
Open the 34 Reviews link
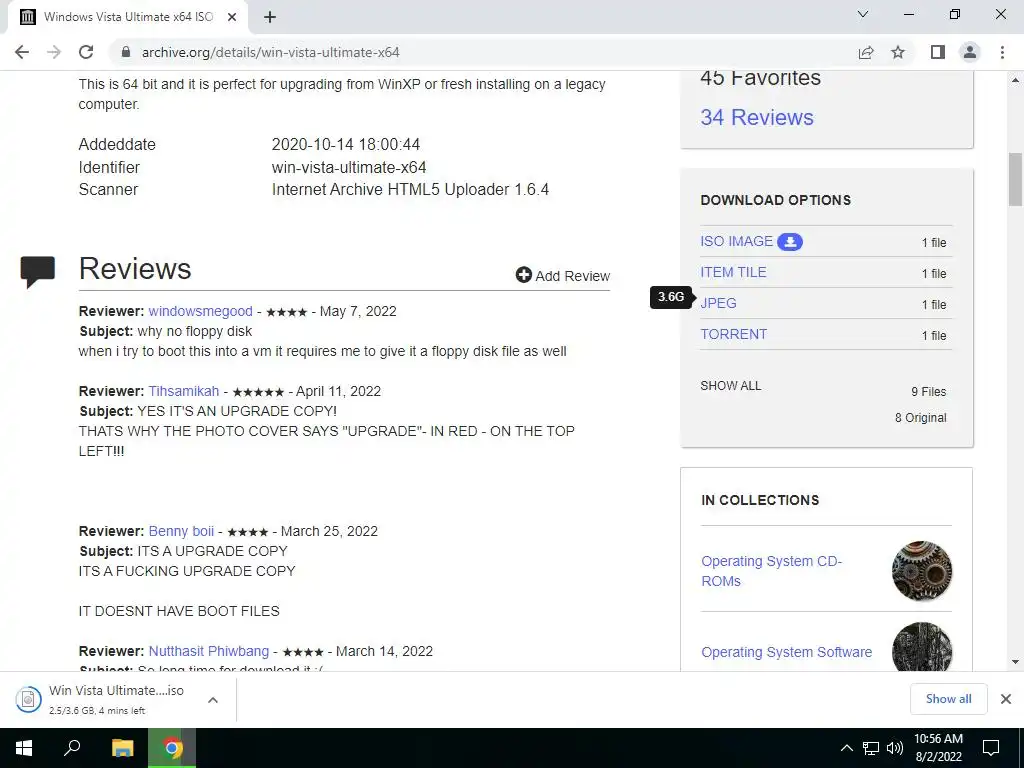[756, 118]
